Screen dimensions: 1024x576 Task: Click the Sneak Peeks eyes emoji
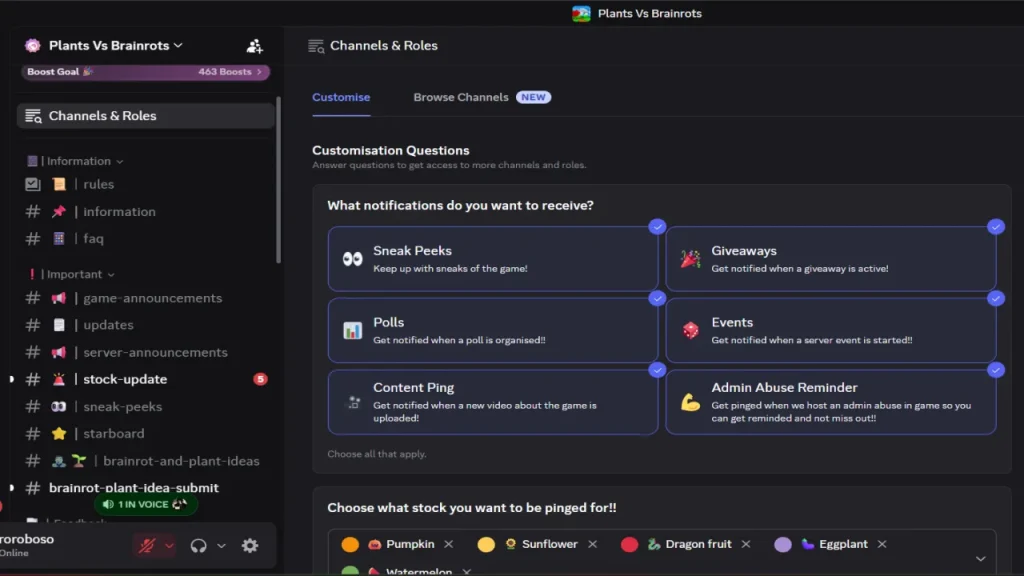point(353,259)
